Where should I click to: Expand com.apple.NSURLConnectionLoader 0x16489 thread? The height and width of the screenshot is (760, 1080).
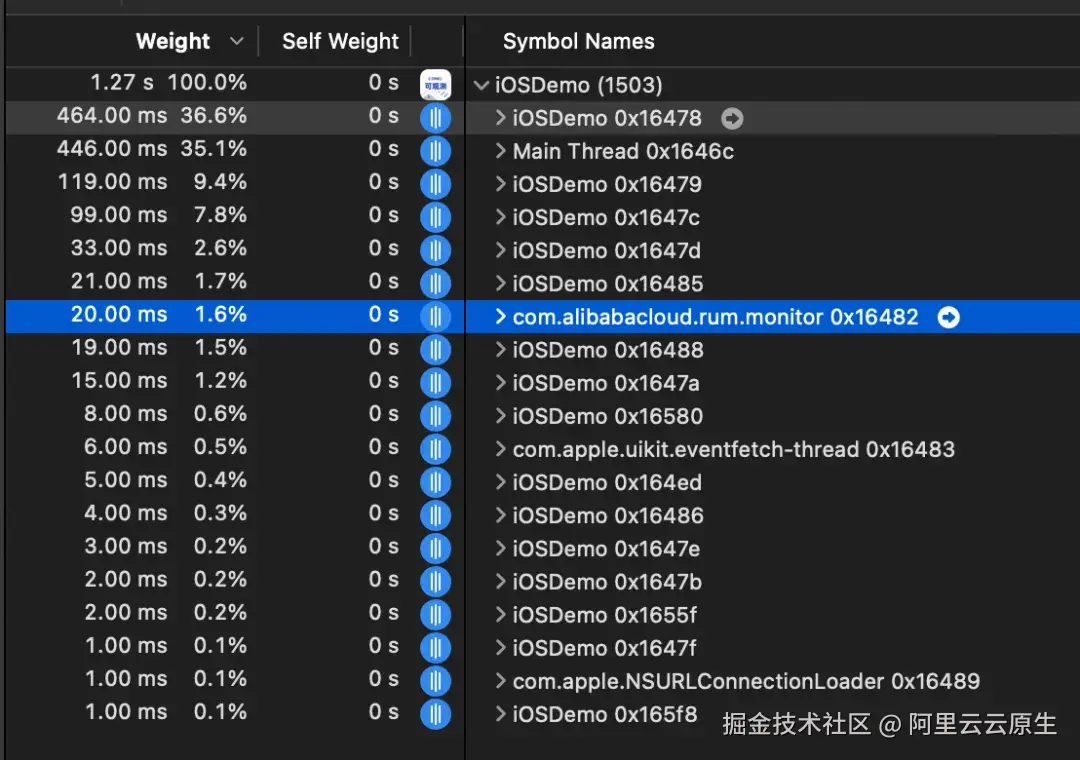tap(500, 681)
